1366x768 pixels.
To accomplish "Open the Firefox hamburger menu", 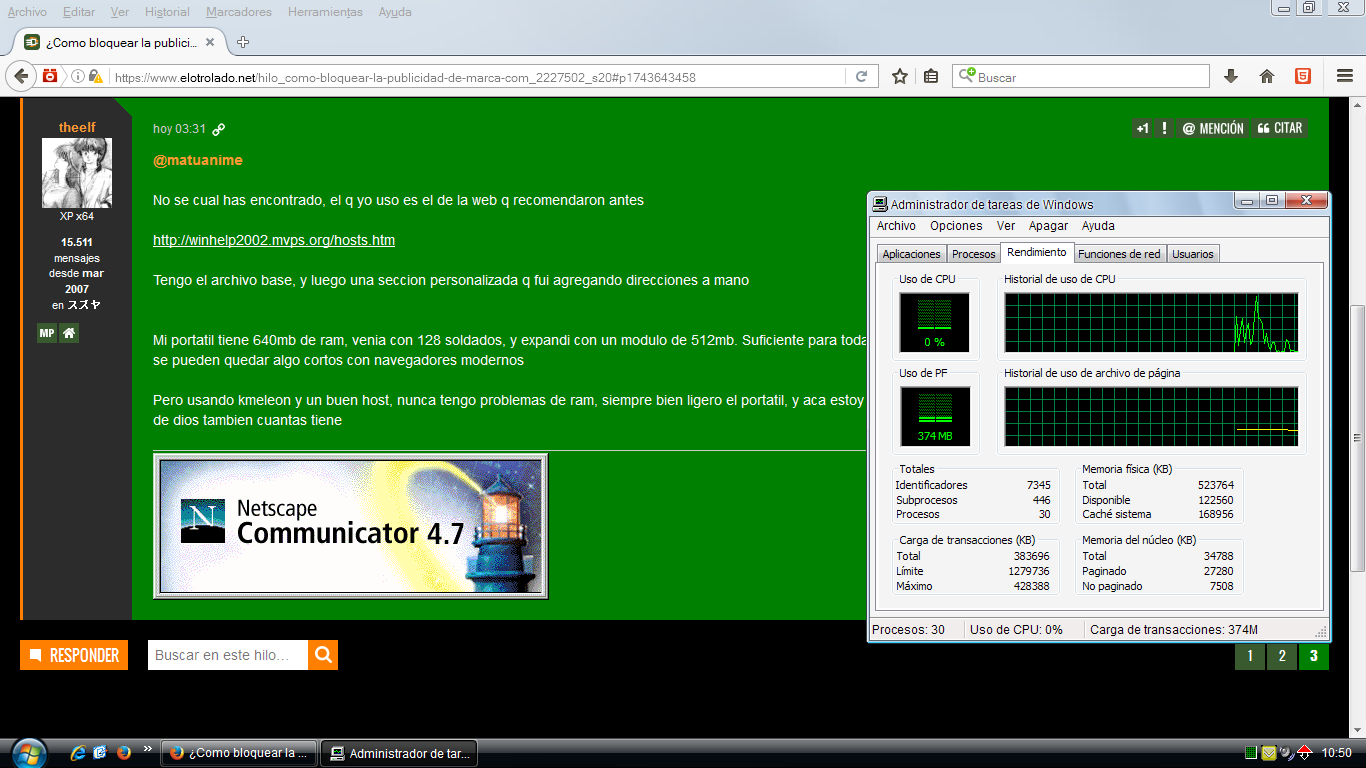I will [x=1345, y=76].
